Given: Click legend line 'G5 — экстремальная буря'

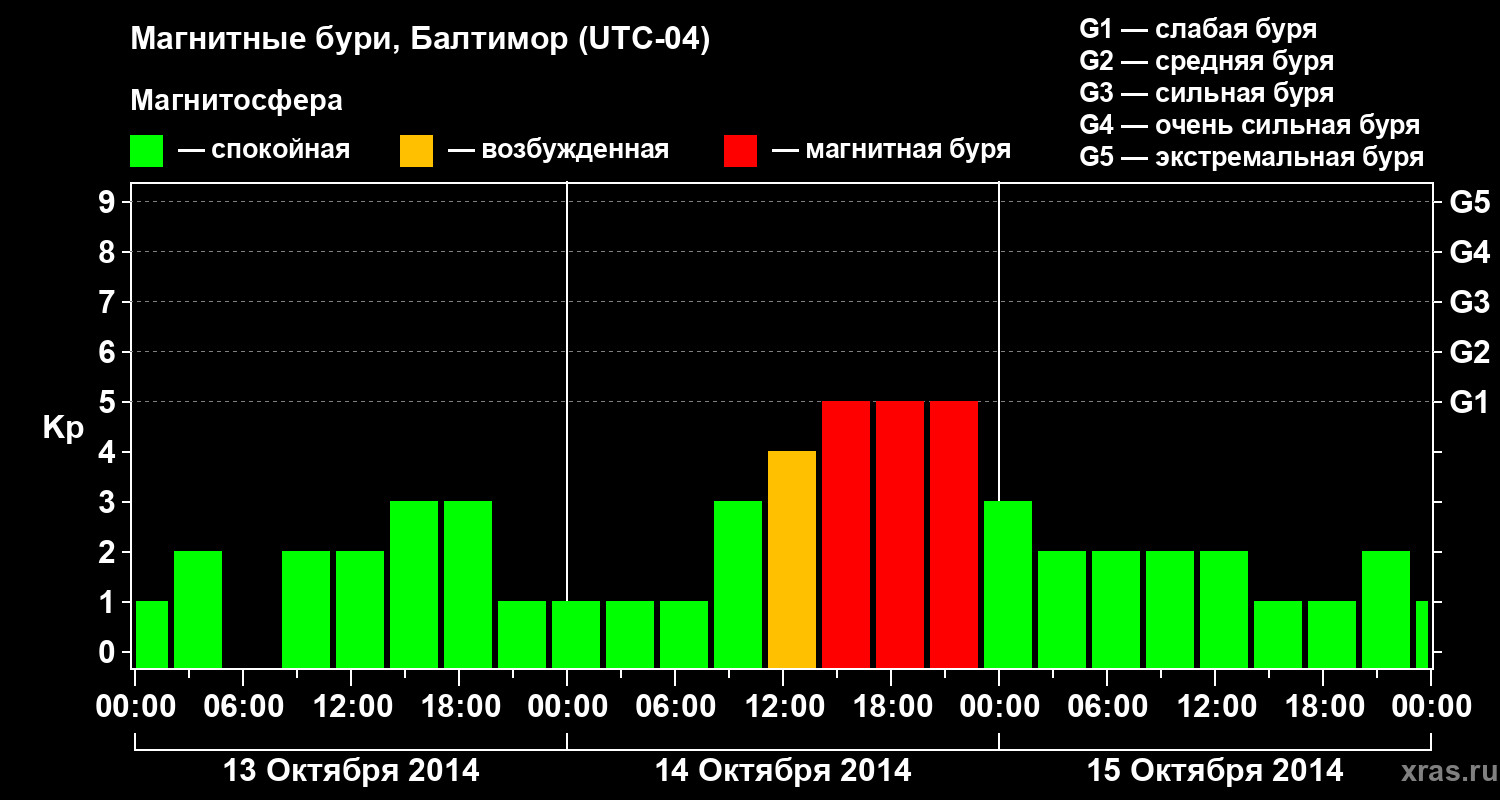Looking at the screenshot, I should [1251, 157].
